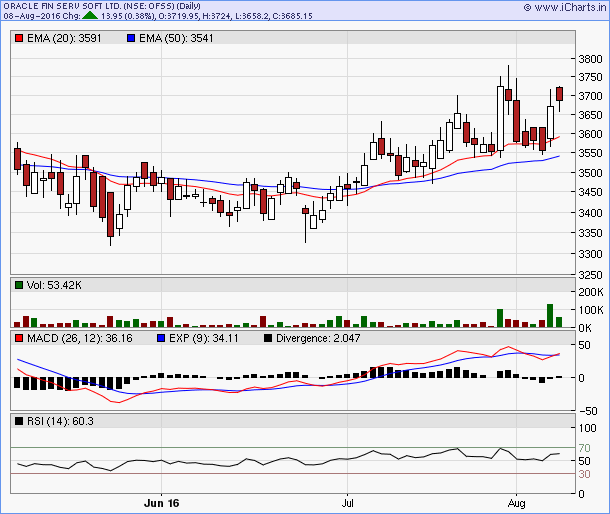Click the 'Jun 16' date axis label

(x=161, y=503)
